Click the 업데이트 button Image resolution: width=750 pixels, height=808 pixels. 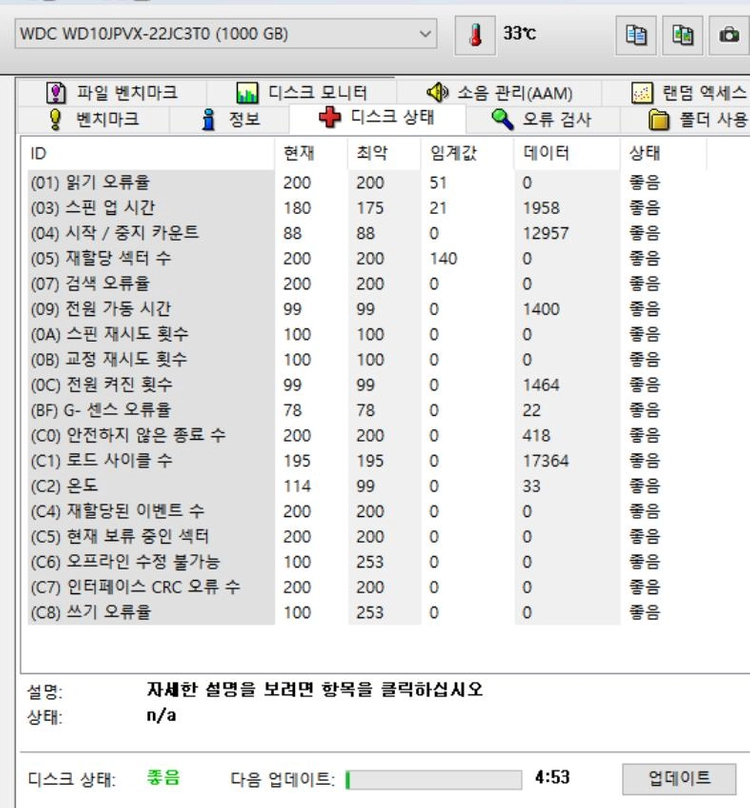679,779
